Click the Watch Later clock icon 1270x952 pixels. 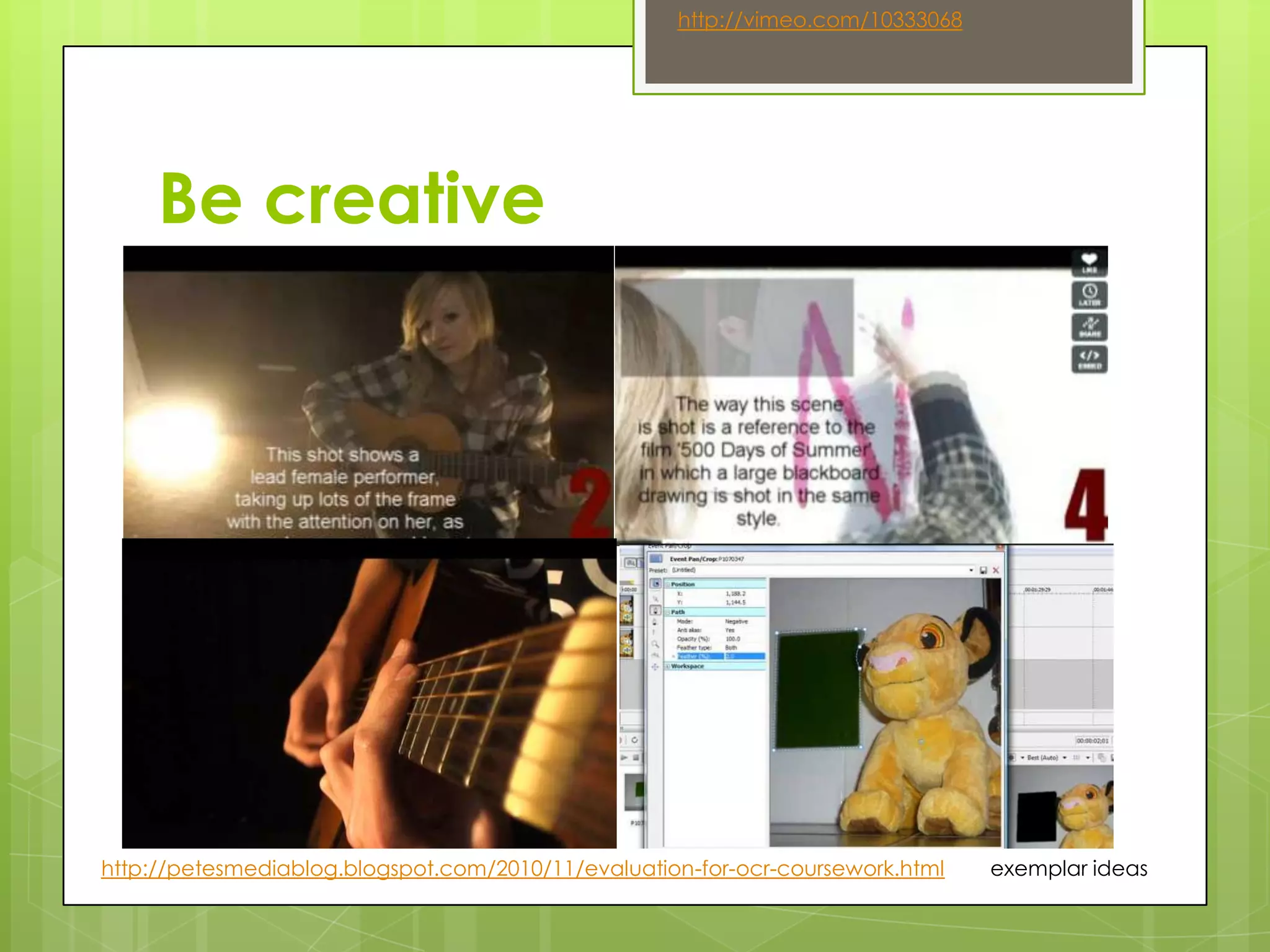(x=1090, y=294)
